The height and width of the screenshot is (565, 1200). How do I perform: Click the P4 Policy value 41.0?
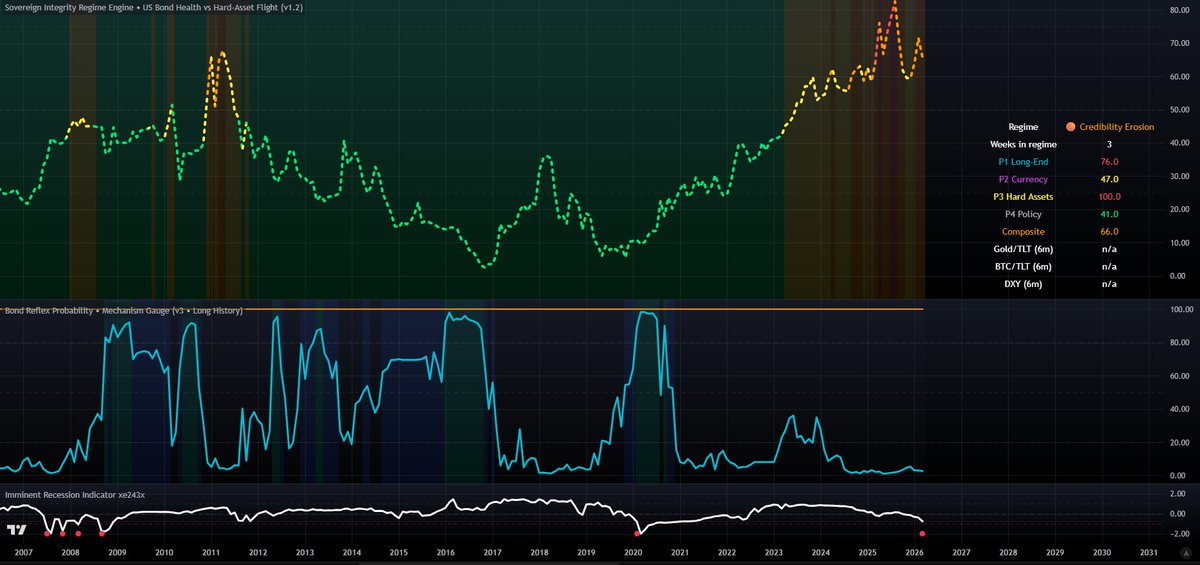click(x=1109, y=214)
